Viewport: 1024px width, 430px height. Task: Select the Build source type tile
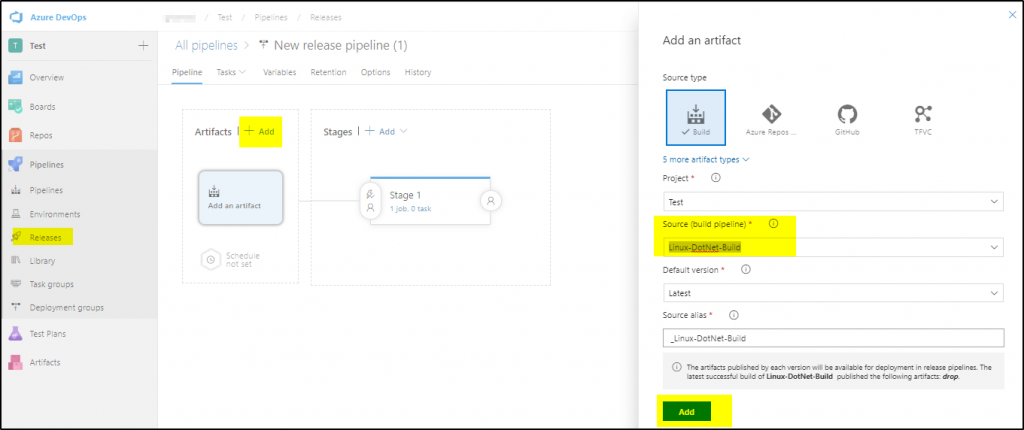(696, 117)
